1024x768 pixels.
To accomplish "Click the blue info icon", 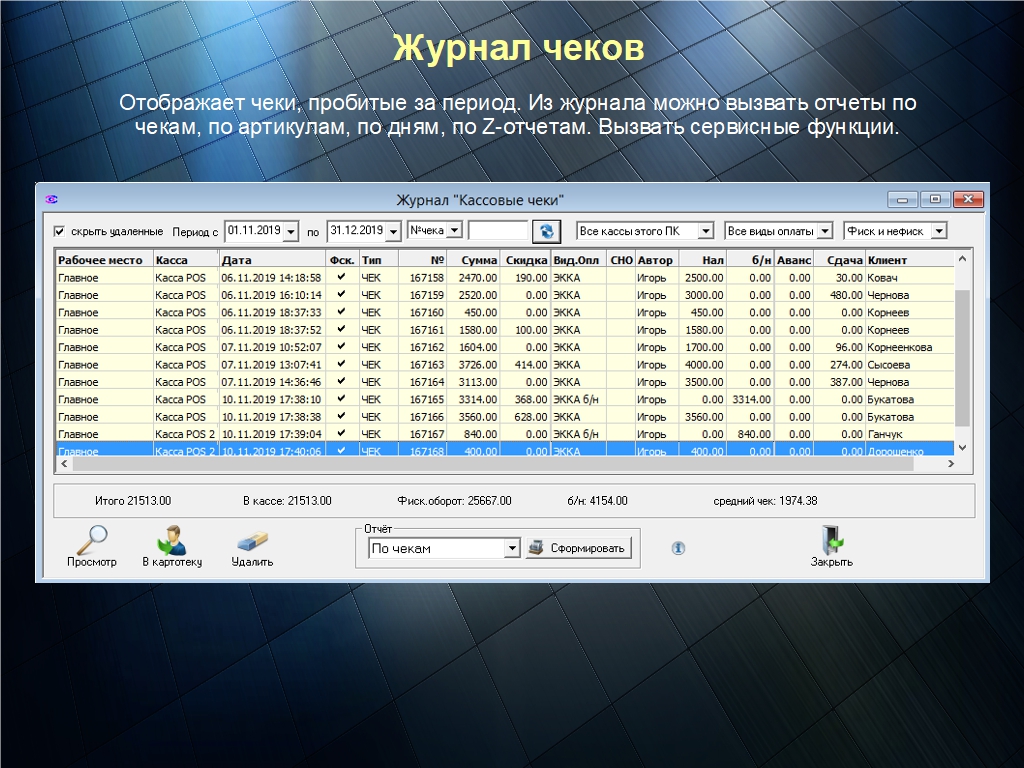I will tap(678, 548).
